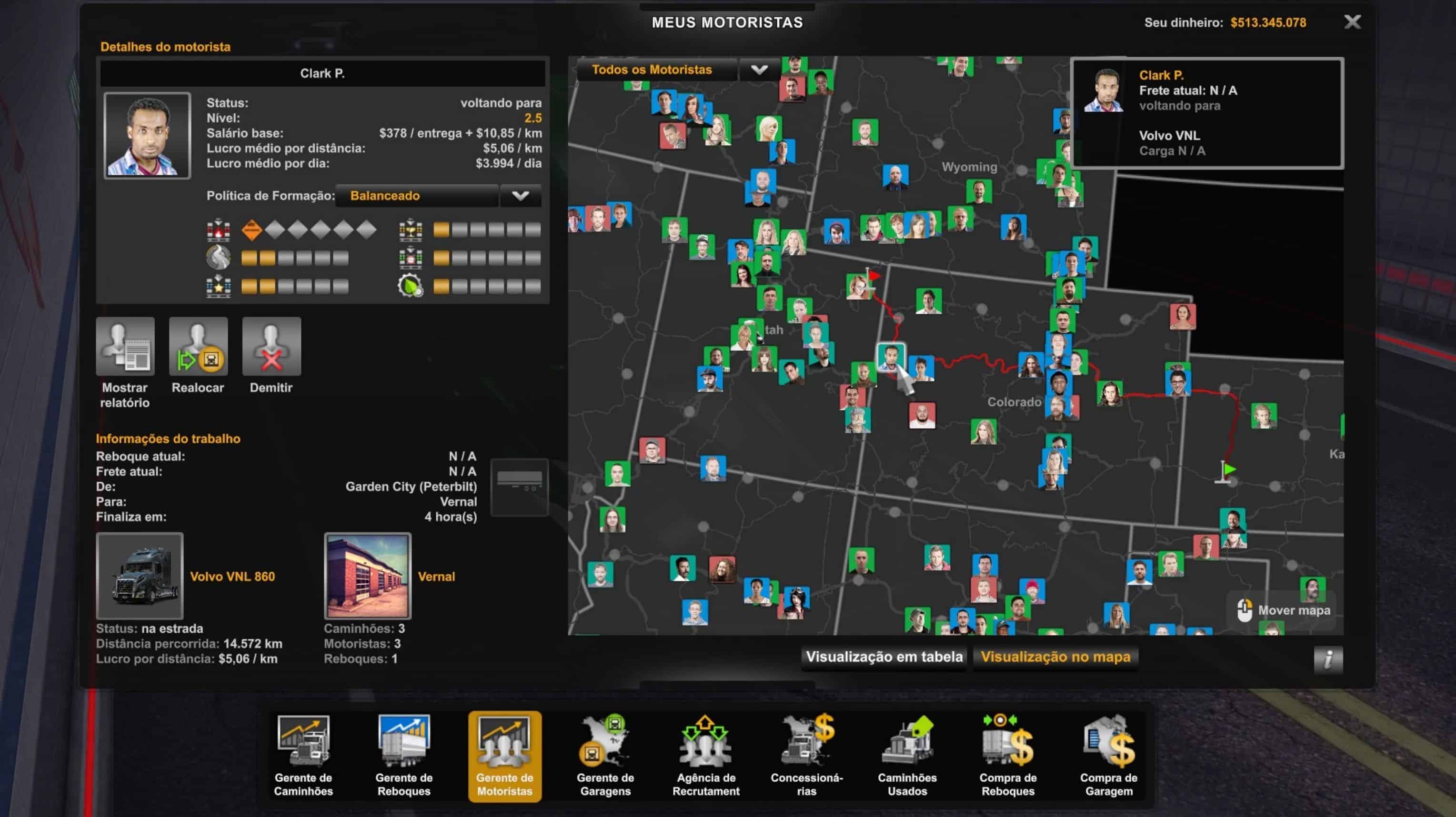Switch to Visualização em tabela

pos(884,657)
